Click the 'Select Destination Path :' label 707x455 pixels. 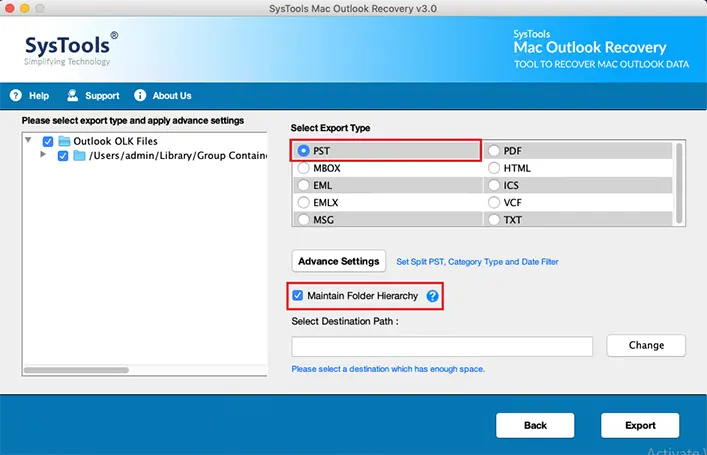[x=345, y=321]
